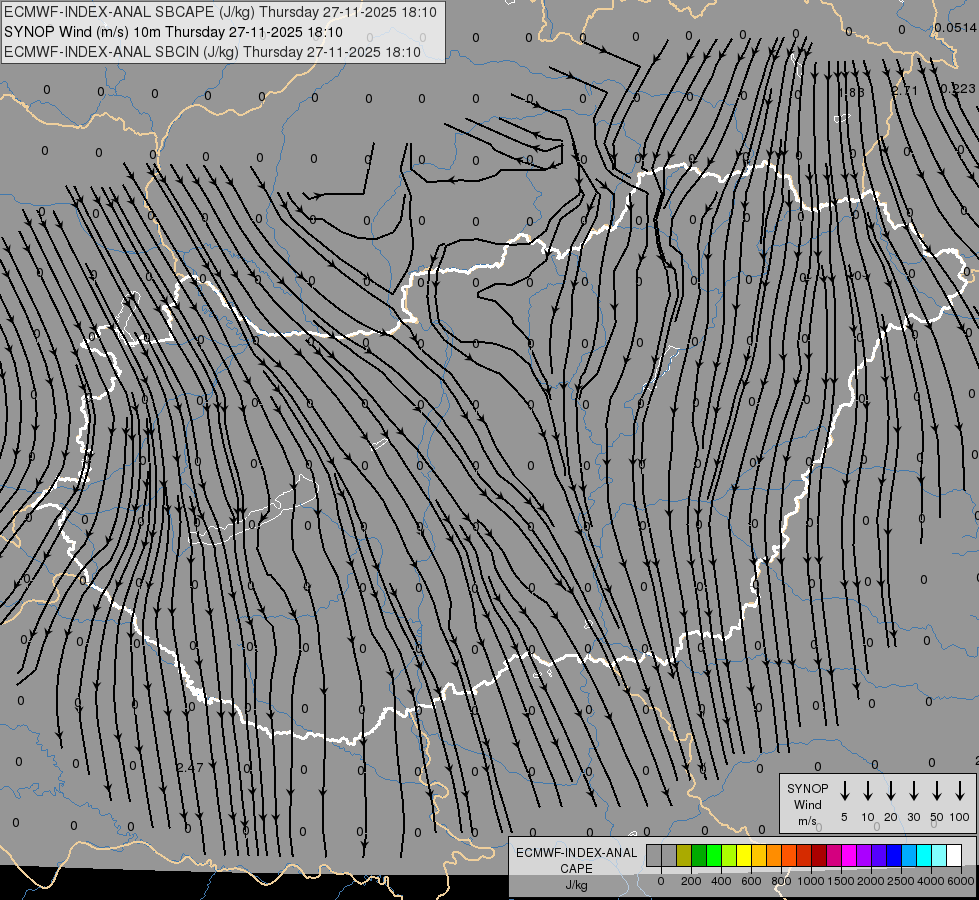Click the ECMWF-INDEX-ANAL CAPE legend title
This screenshot has height=900, width=979.
pyautogui.click(x=576, y=860)
